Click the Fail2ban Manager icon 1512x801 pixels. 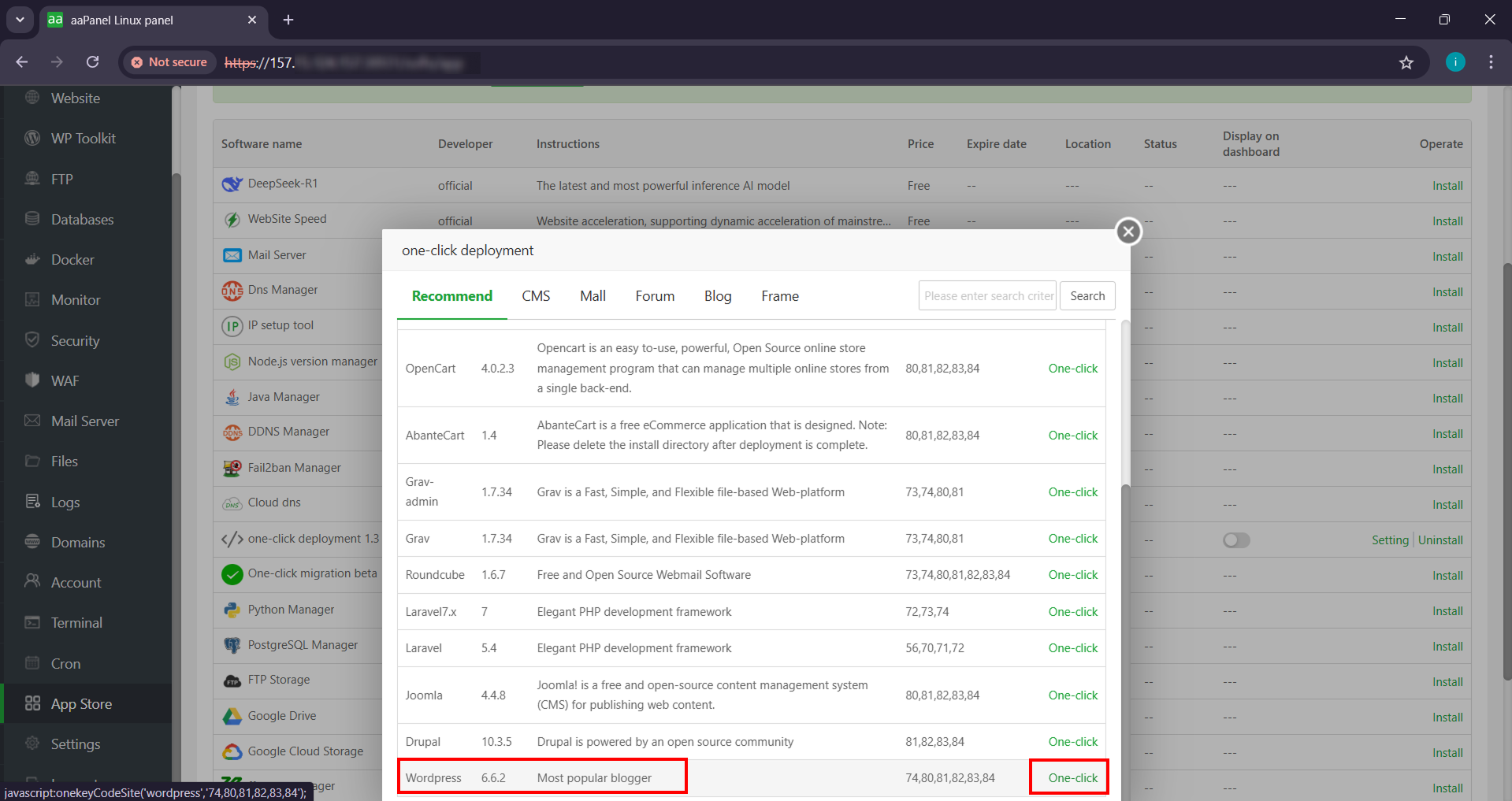coord(232,467)
